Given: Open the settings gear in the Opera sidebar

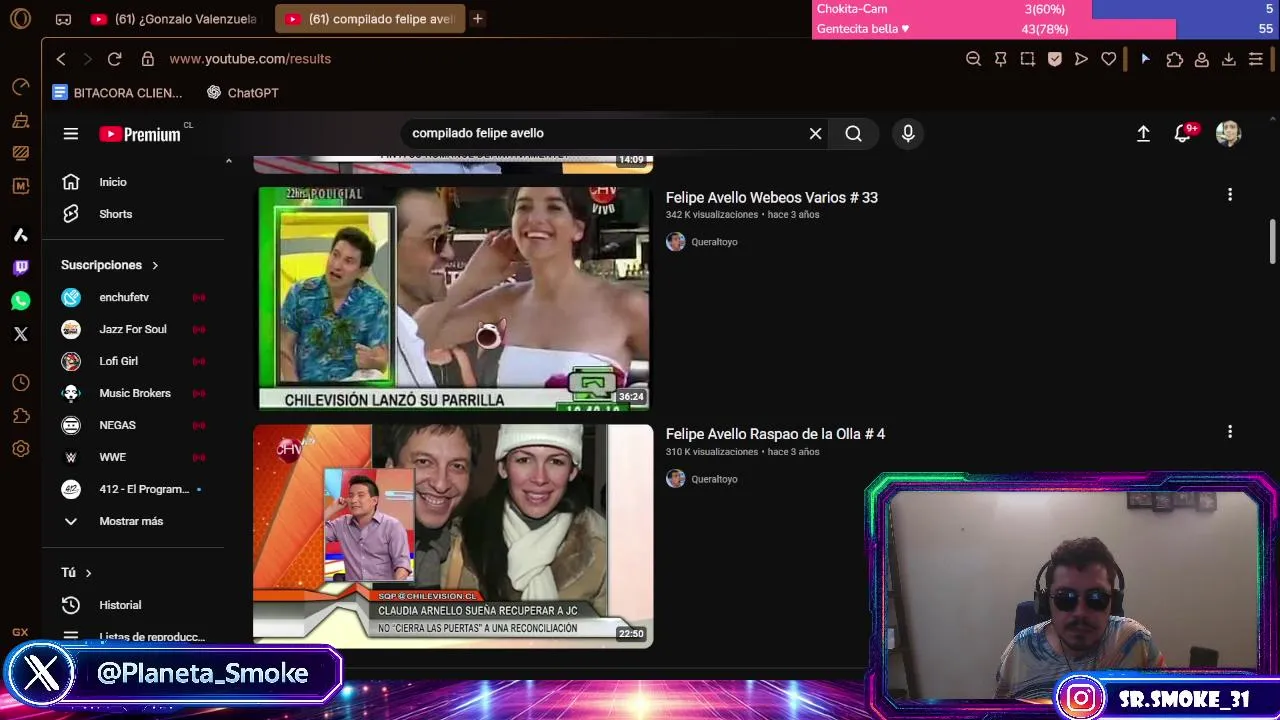Looking at the screenshot, I should (20, 449).
